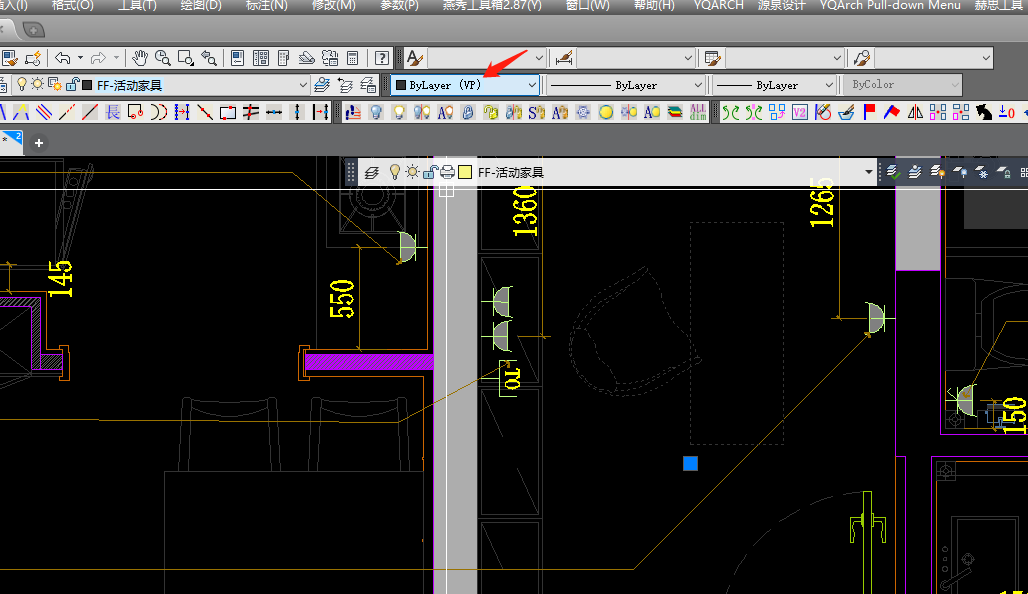Expand the text style dropdown
The image size is (1028, 594).
click(x=539, y=58)
